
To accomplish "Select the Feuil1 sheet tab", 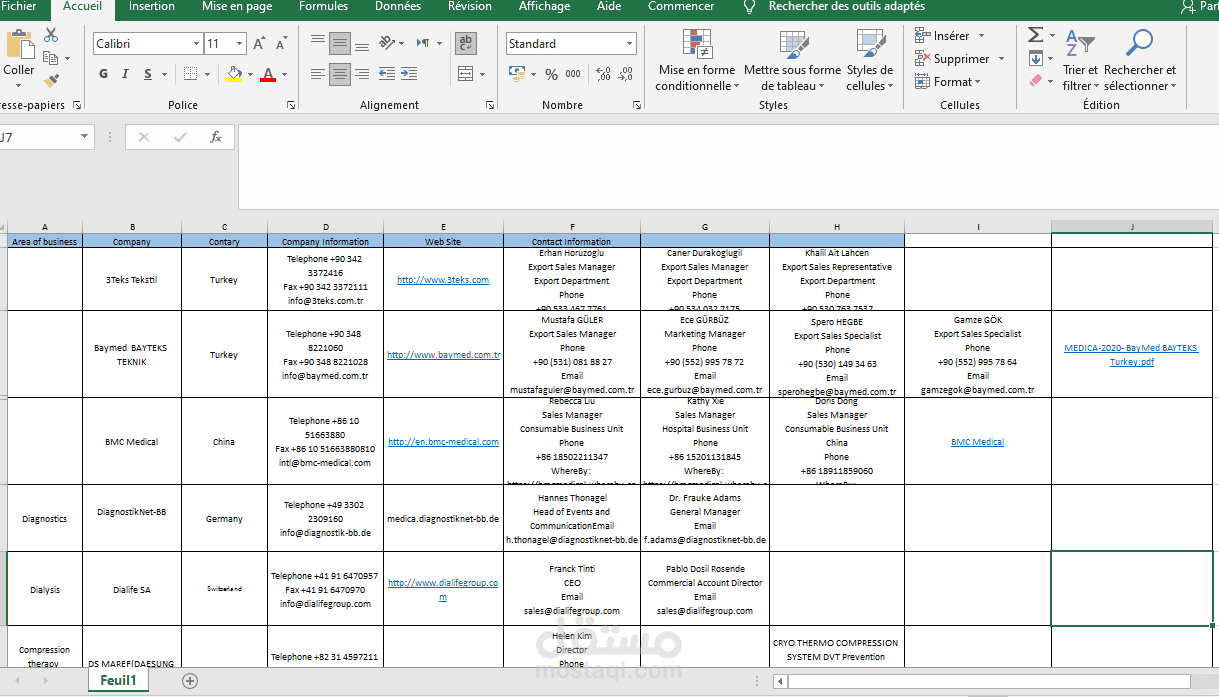I will (x=117, y=681).
